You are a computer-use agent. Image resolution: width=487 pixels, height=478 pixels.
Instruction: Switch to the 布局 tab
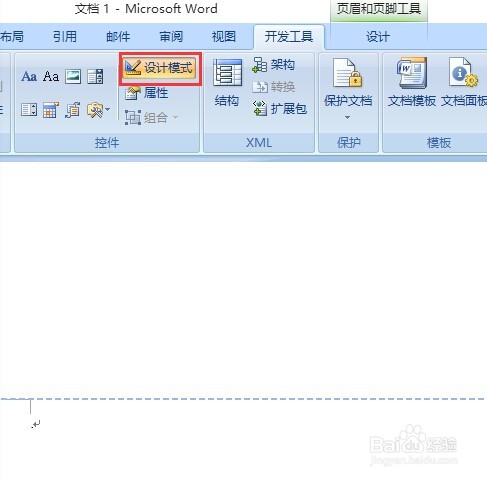click(12, 36)
